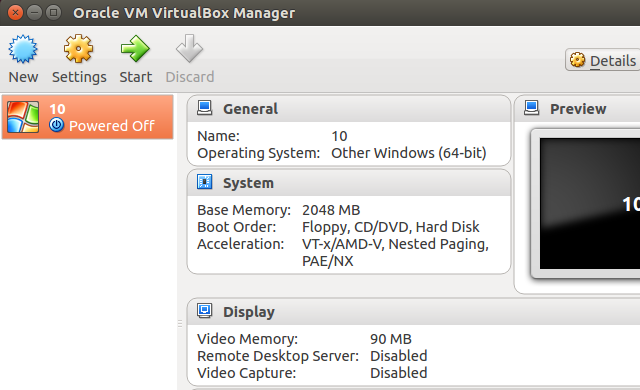The height and width of the screenshot is (390, 640).
Task: Open the General section header link
Action: (250, 109)
